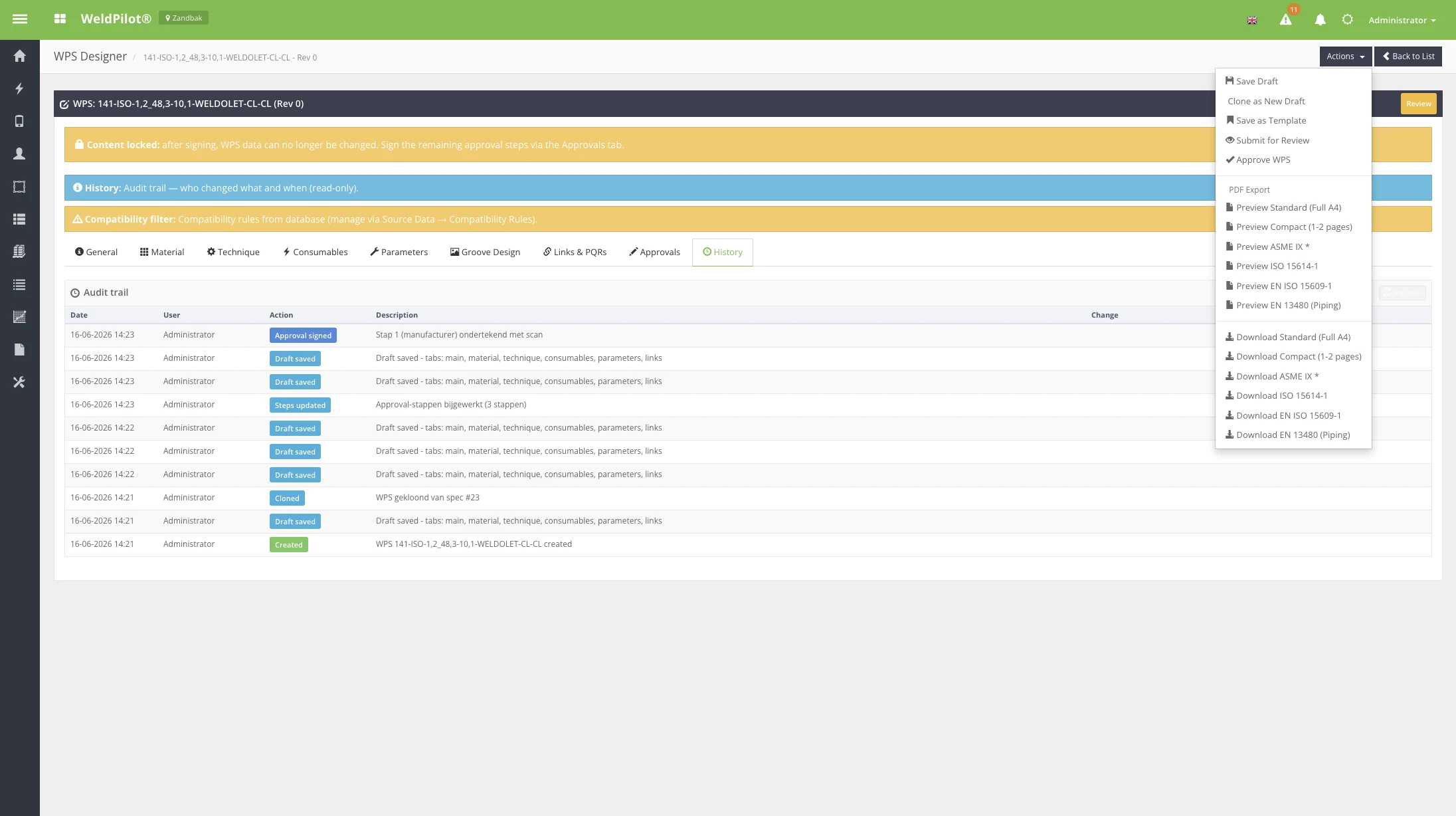Select Preview EN 13480 (Piping)
This screenshot has height=816, width=1456.
(1293, 305)
